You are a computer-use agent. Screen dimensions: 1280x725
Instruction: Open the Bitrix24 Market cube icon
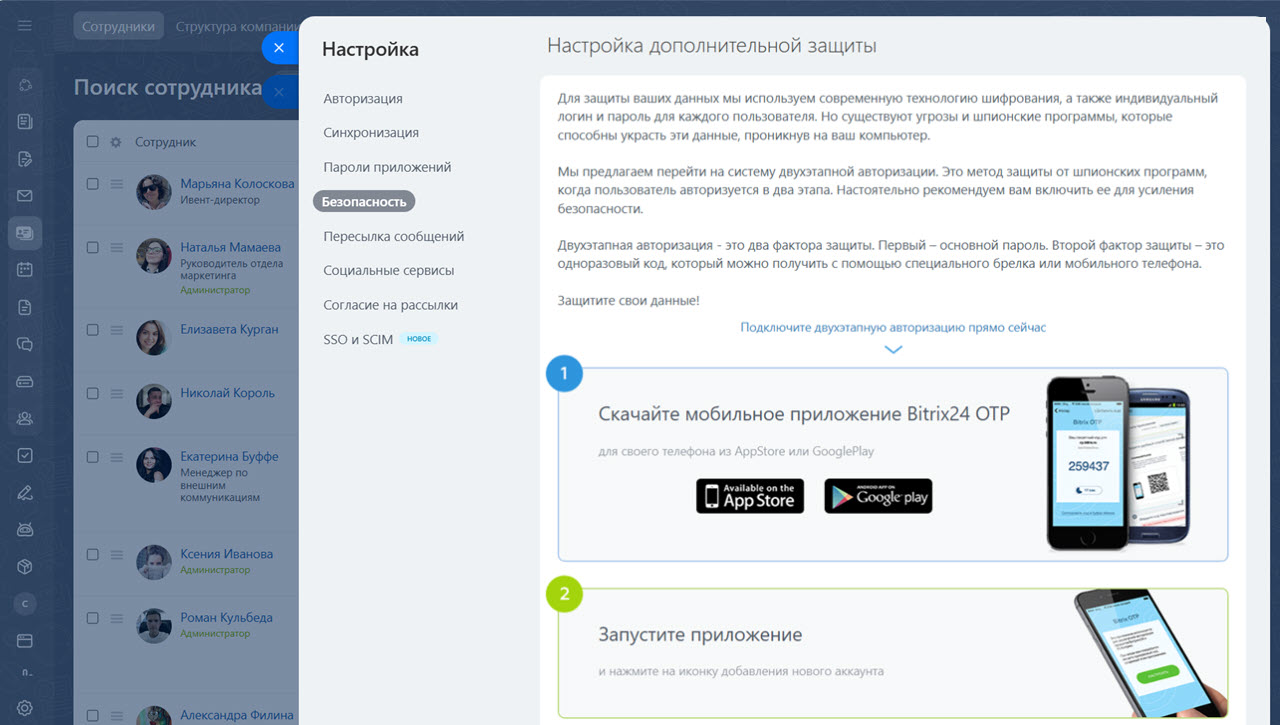pos(24,565)
